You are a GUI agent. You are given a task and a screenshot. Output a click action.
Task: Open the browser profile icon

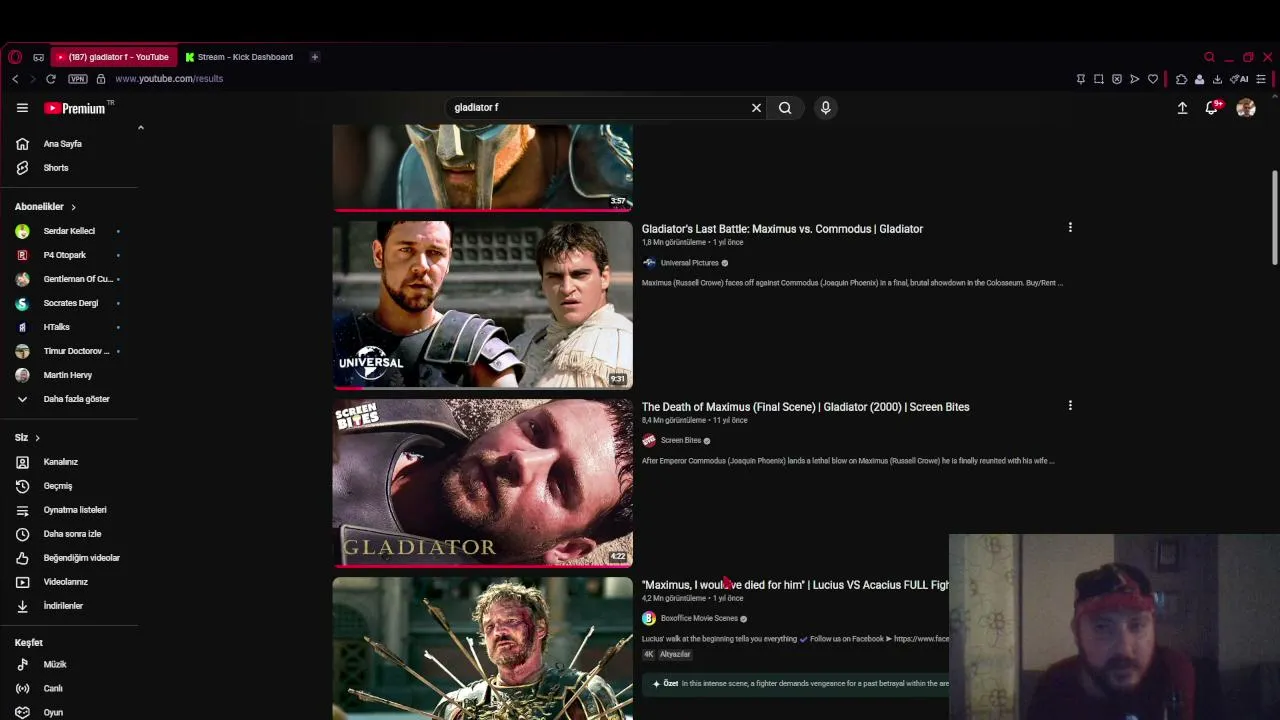pos(1199,79)
